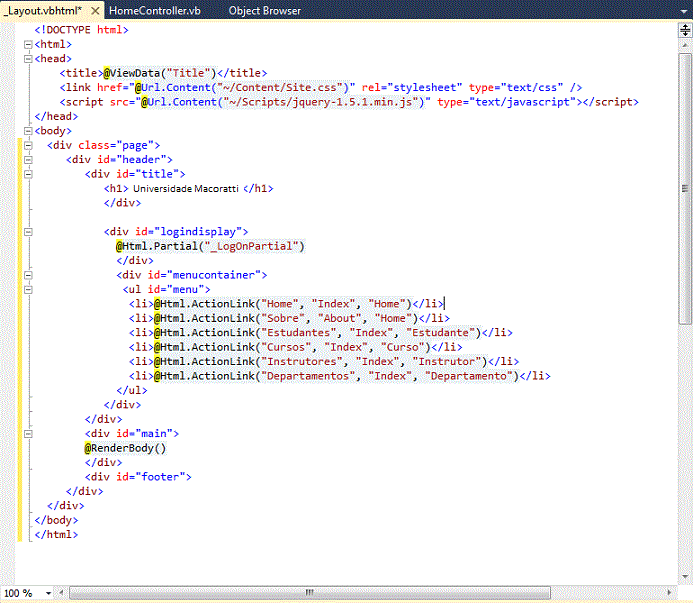
Task: Click the text Universidade Macoratti
Action: click(186, 189)
